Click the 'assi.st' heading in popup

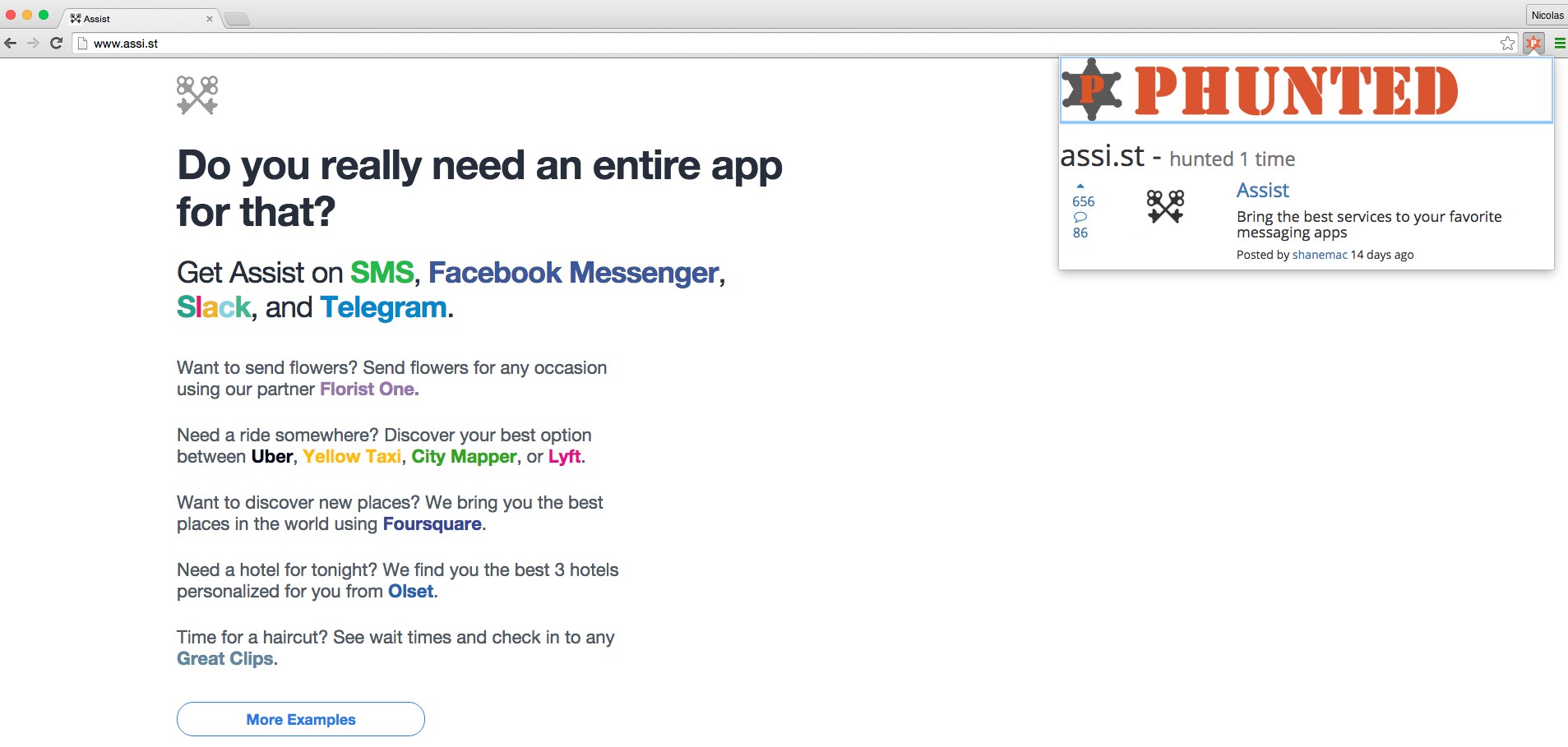1102,155
